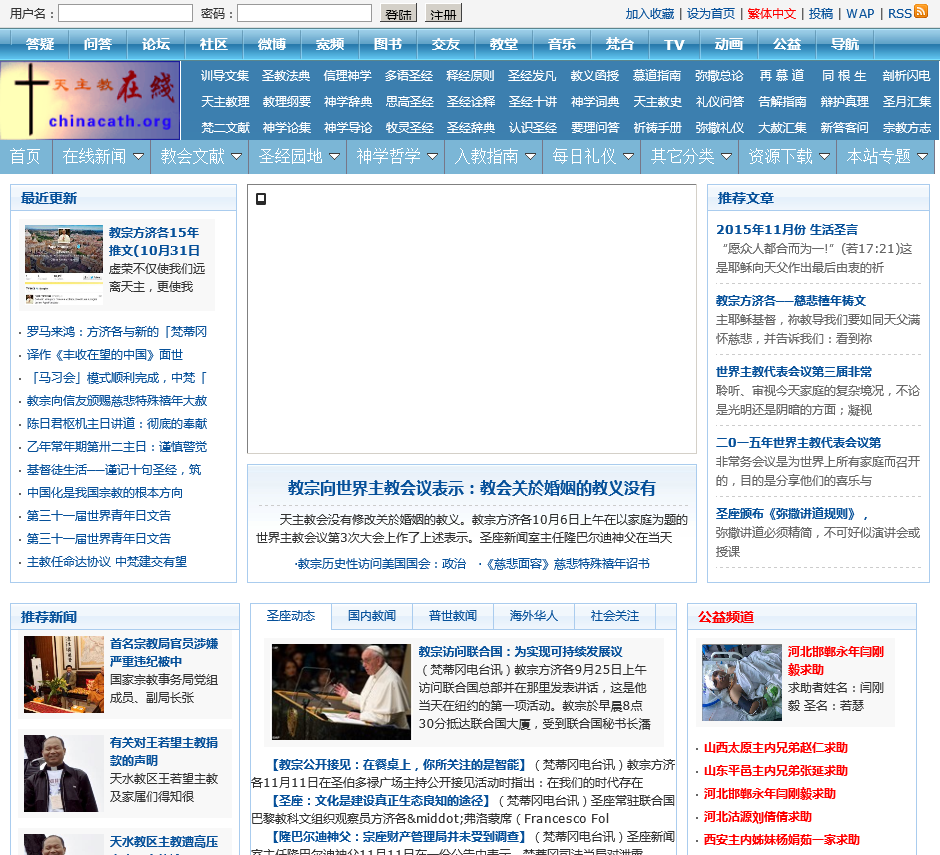The height and width of the screenshot is (855, 940).
Task: Click the orange RSS feed icon
Action: pyautogui.click(x=920, y=11)
